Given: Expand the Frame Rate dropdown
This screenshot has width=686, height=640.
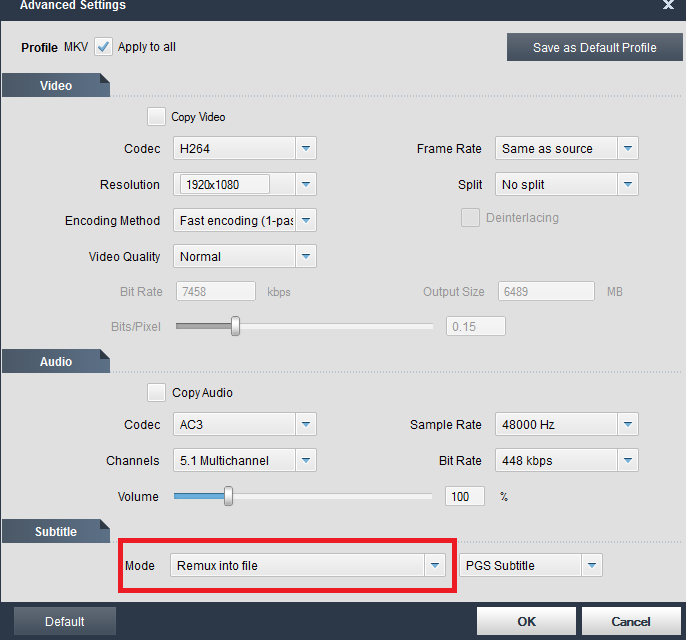Looking at the screenshot, I should pos(628,148).
